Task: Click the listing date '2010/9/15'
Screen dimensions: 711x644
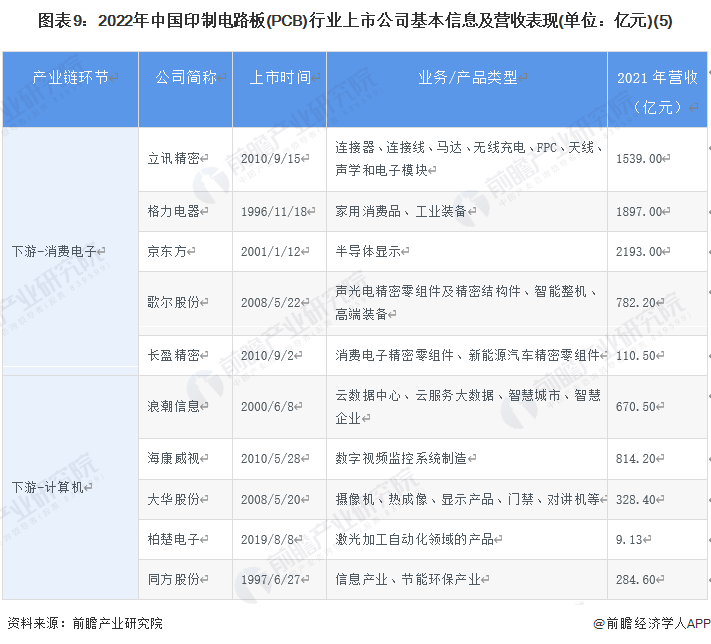Action: 271,159
